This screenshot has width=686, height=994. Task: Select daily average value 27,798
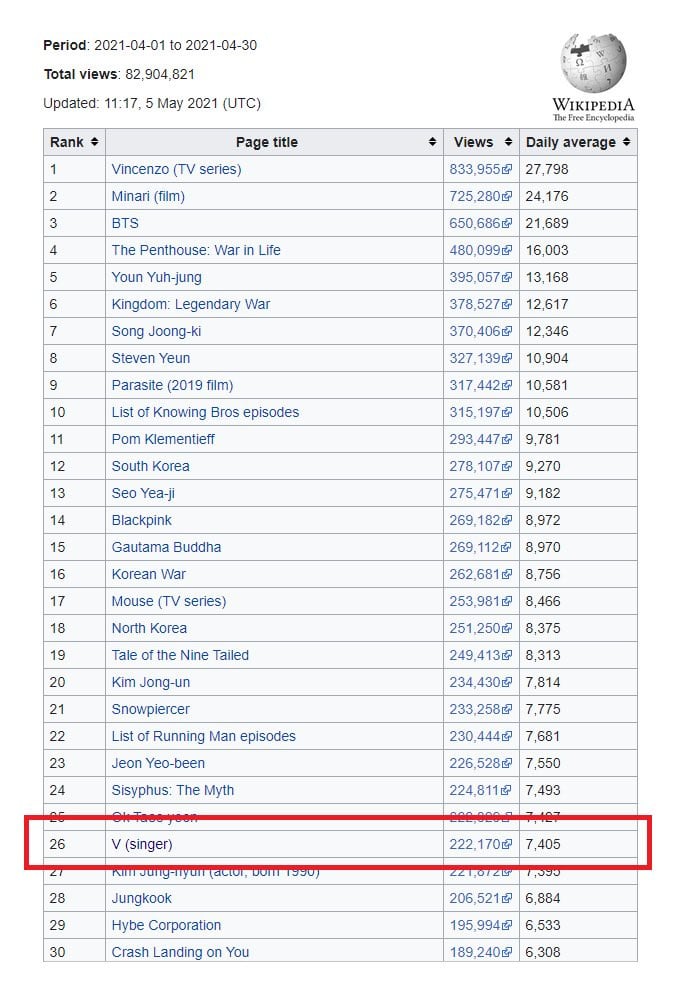(x=547, y=169)
